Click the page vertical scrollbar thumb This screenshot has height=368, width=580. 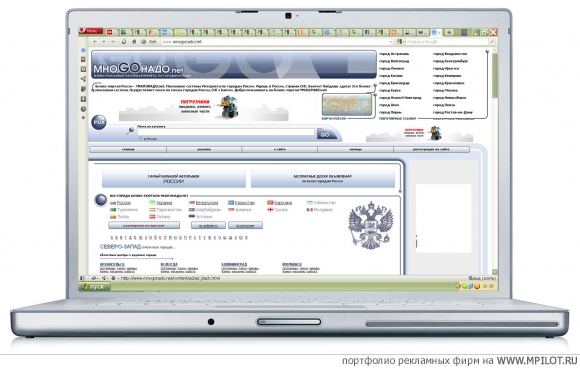[495, 76]
